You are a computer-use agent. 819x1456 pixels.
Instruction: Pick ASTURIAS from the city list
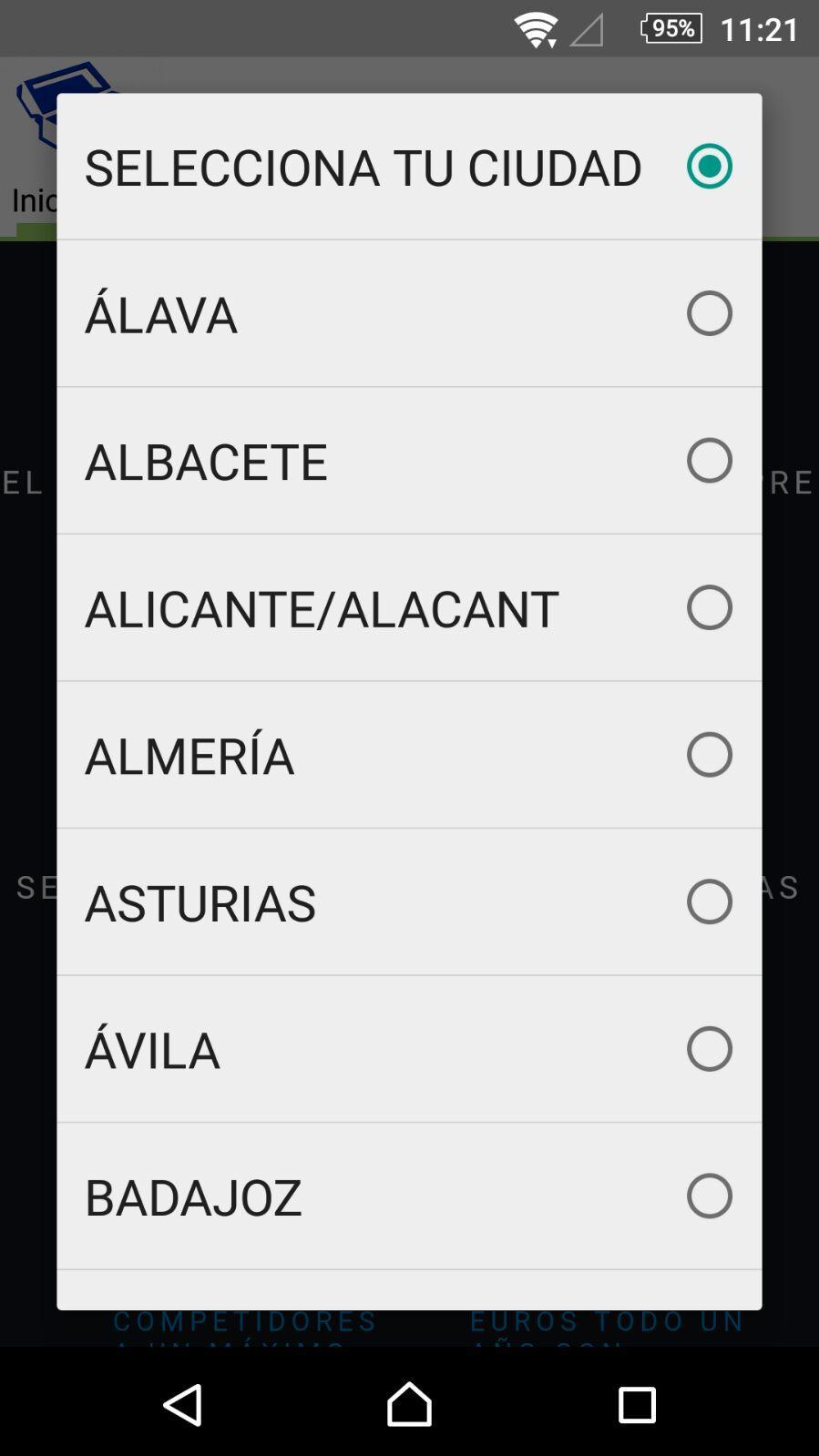click(x=200, y=902)
